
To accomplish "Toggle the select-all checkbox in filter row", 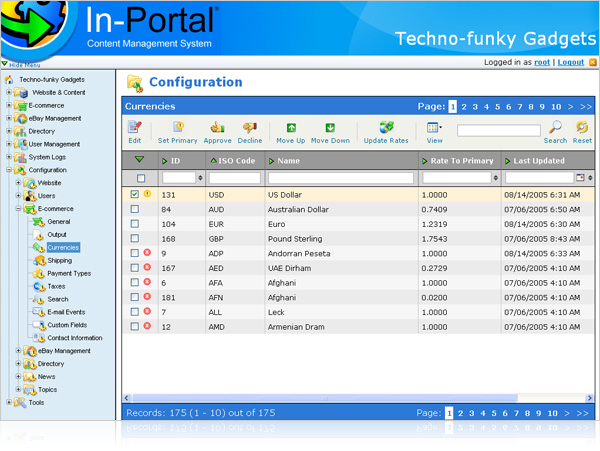I will [x=141, y=178].
